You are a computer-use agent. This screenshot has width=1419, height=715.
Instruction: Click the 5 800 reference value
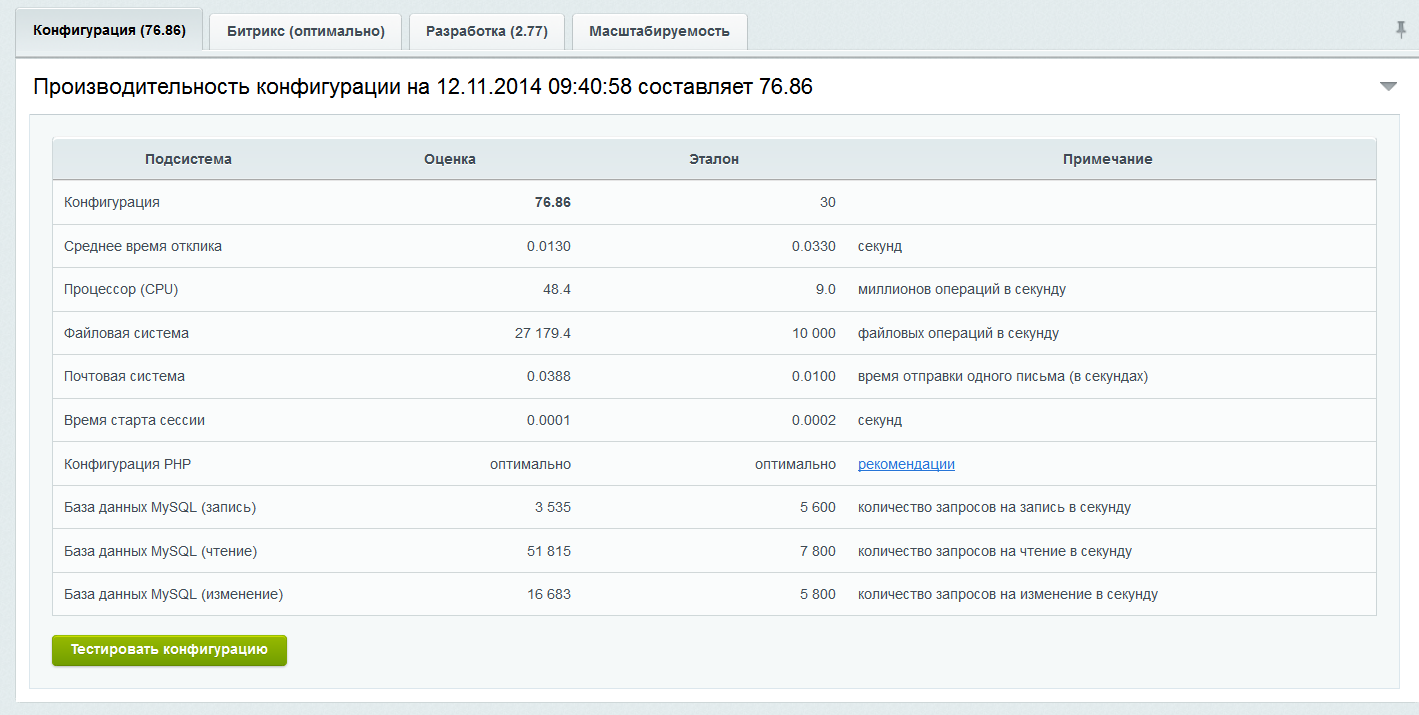[818, 594]
